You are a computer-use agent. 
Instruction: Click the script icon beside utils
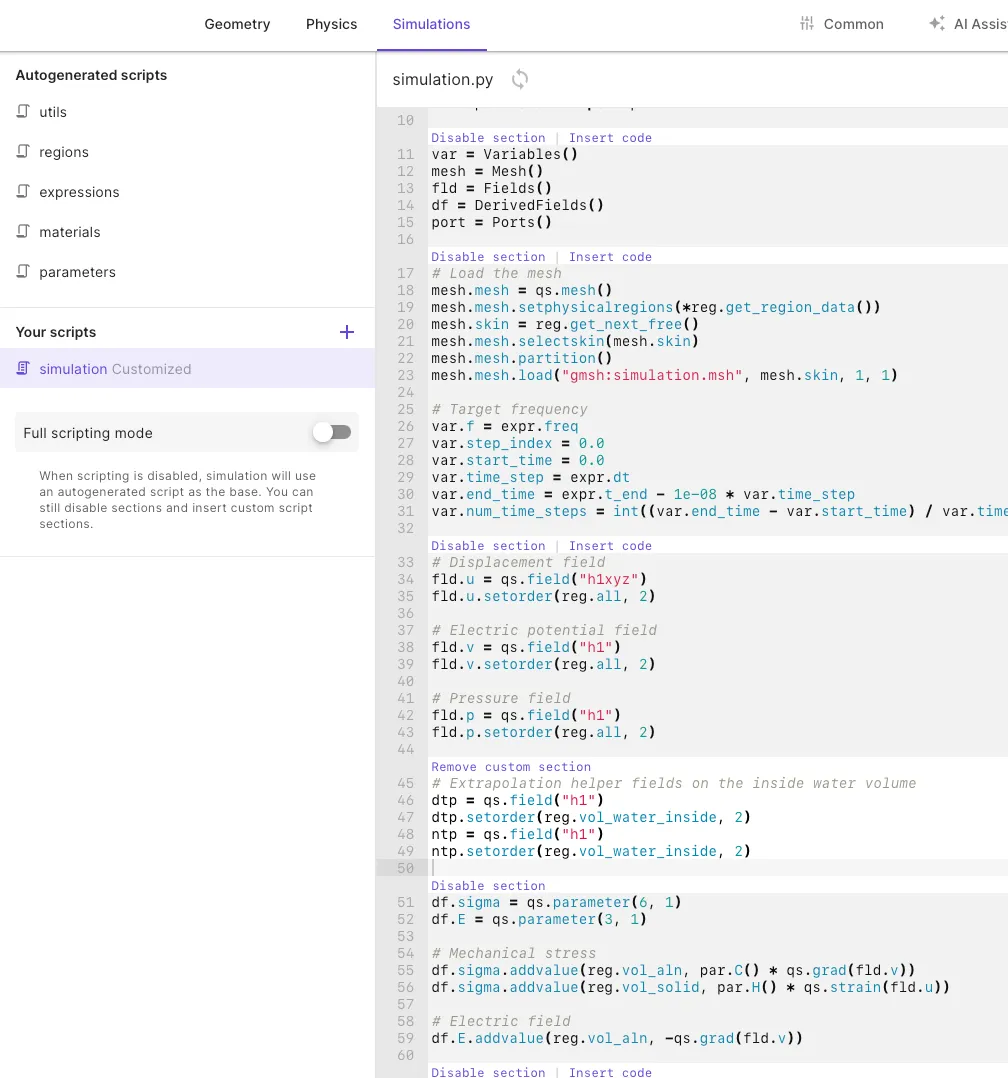23,111
